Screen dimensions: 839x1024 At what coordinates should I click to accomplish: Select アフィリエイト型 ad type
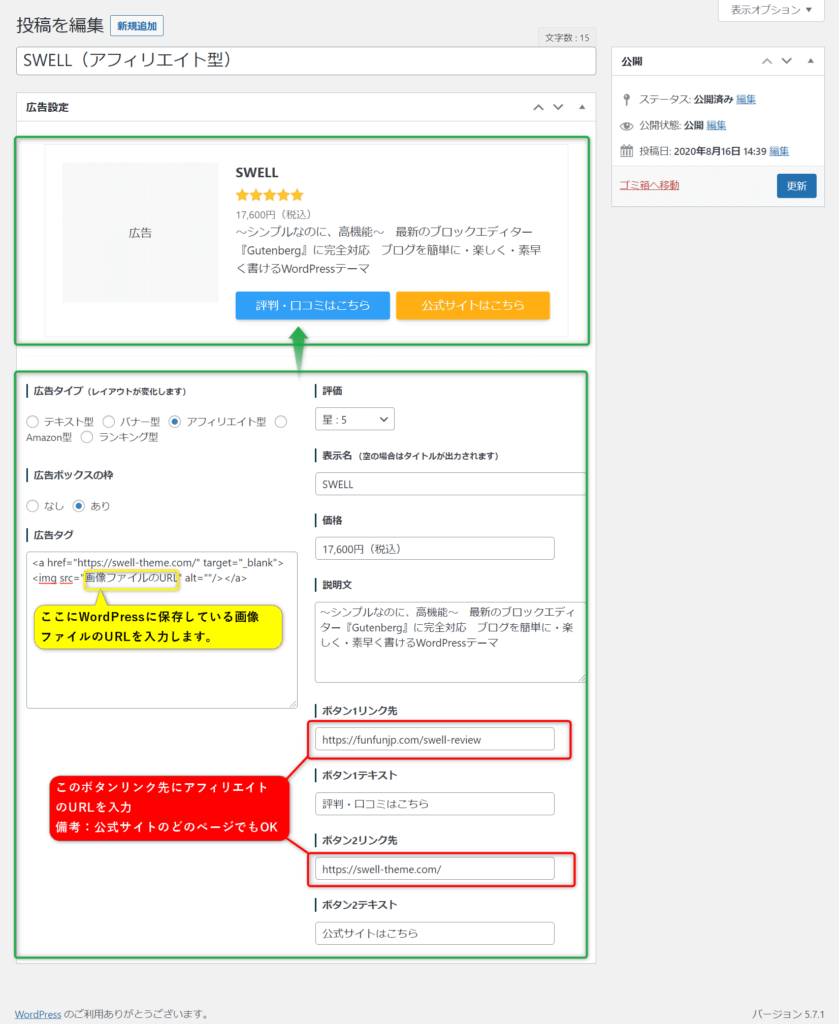174,422
